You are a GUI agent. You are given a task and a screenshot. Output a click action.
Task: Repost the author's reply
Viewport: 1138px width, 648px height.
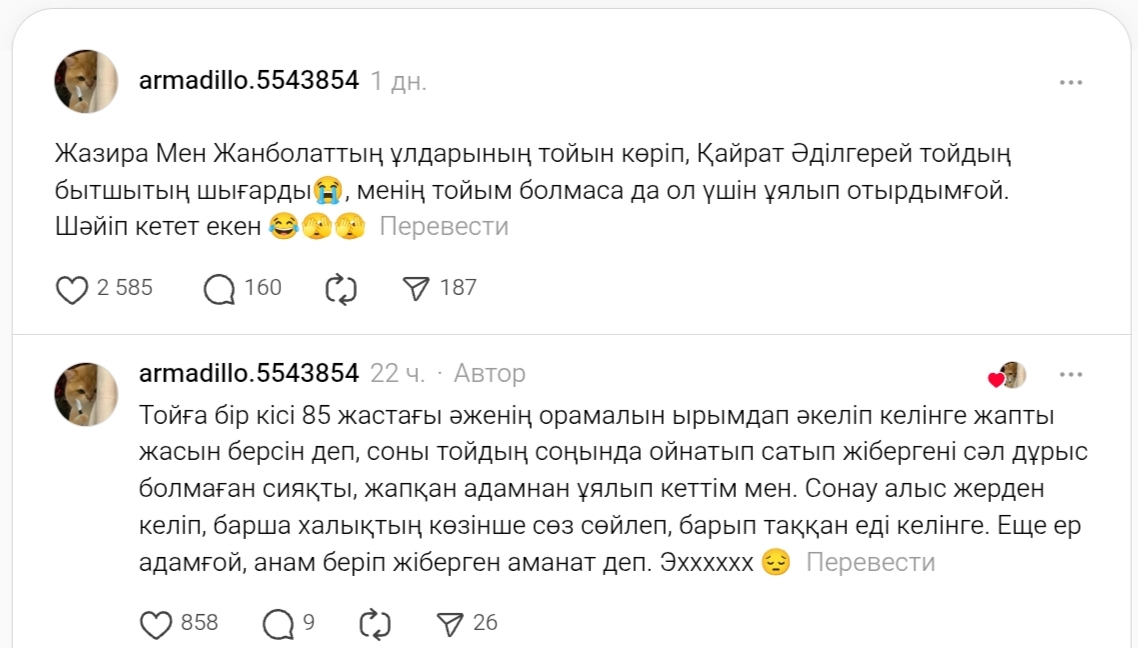tap(375, 624)
